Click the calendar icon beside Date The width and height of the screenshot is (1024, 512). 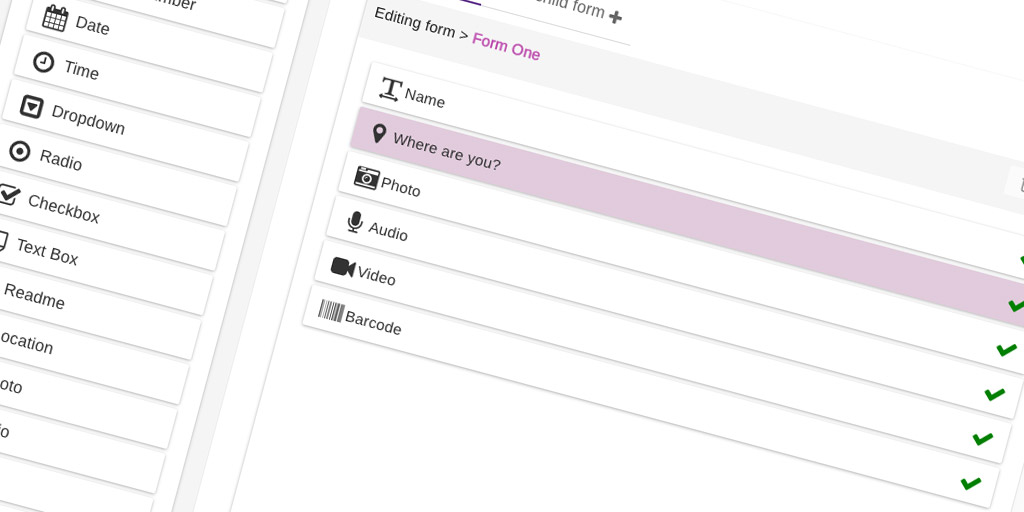(55, 18)
